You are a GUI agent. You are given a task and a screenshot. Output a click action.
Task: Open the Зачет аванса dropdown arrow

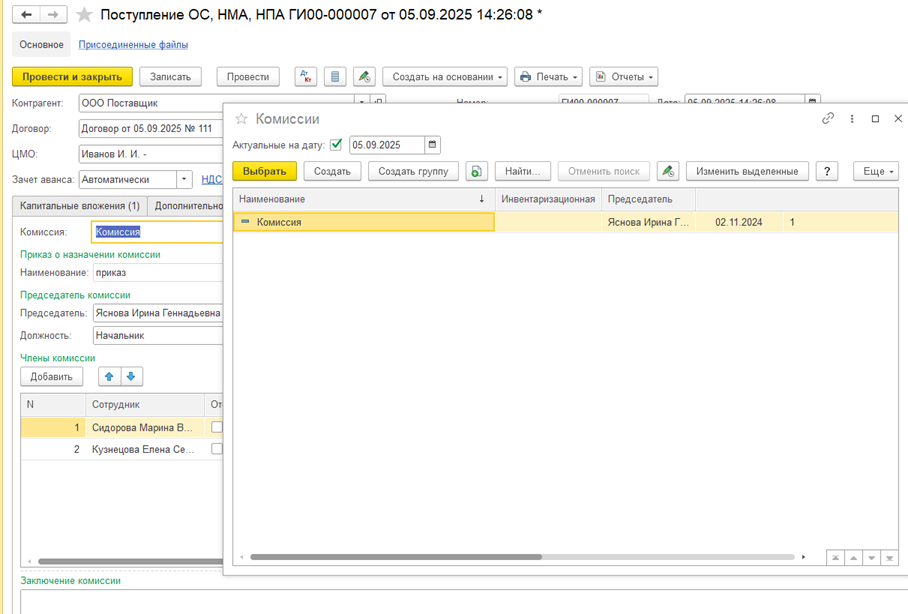click(x=184, y=180)
